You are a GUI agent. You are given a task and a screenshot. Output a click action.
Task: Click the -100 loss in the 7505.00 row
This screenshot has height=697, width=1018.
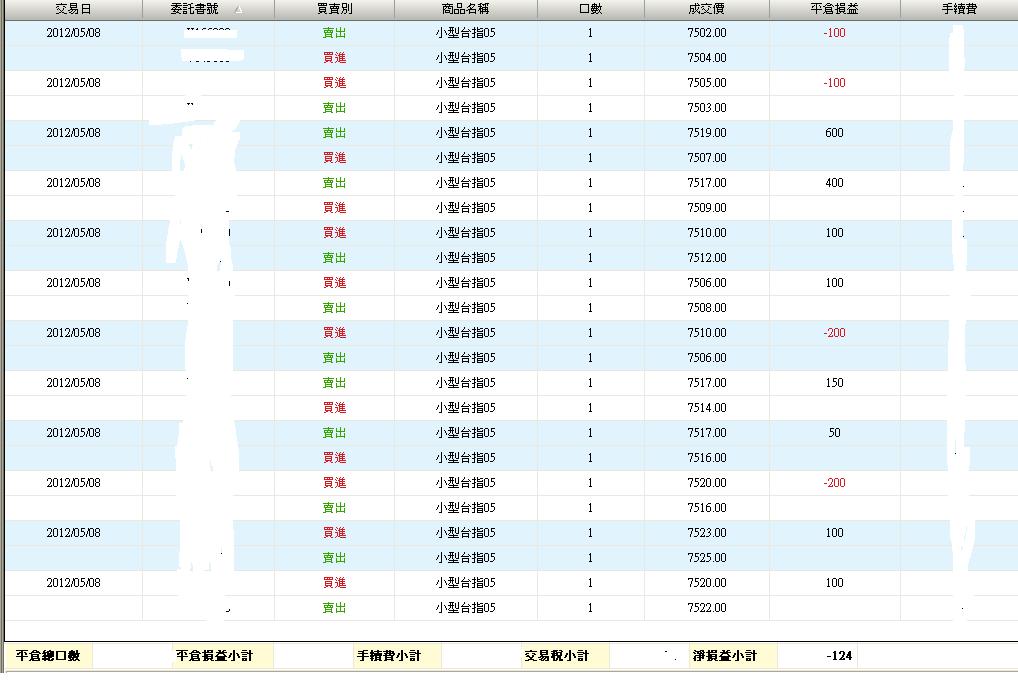click(x=834, y=82)
